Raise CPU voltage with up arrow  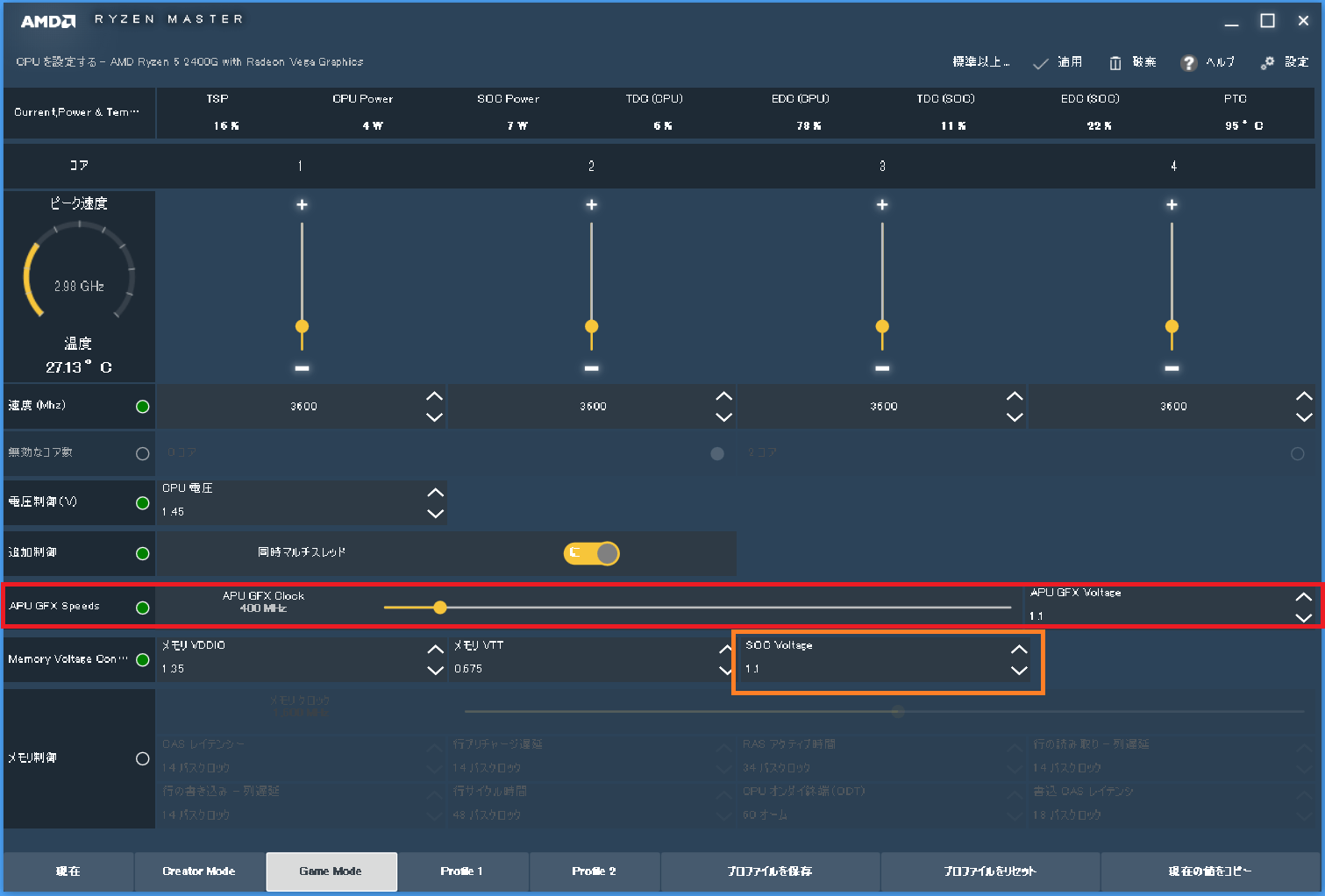(435, 493)
